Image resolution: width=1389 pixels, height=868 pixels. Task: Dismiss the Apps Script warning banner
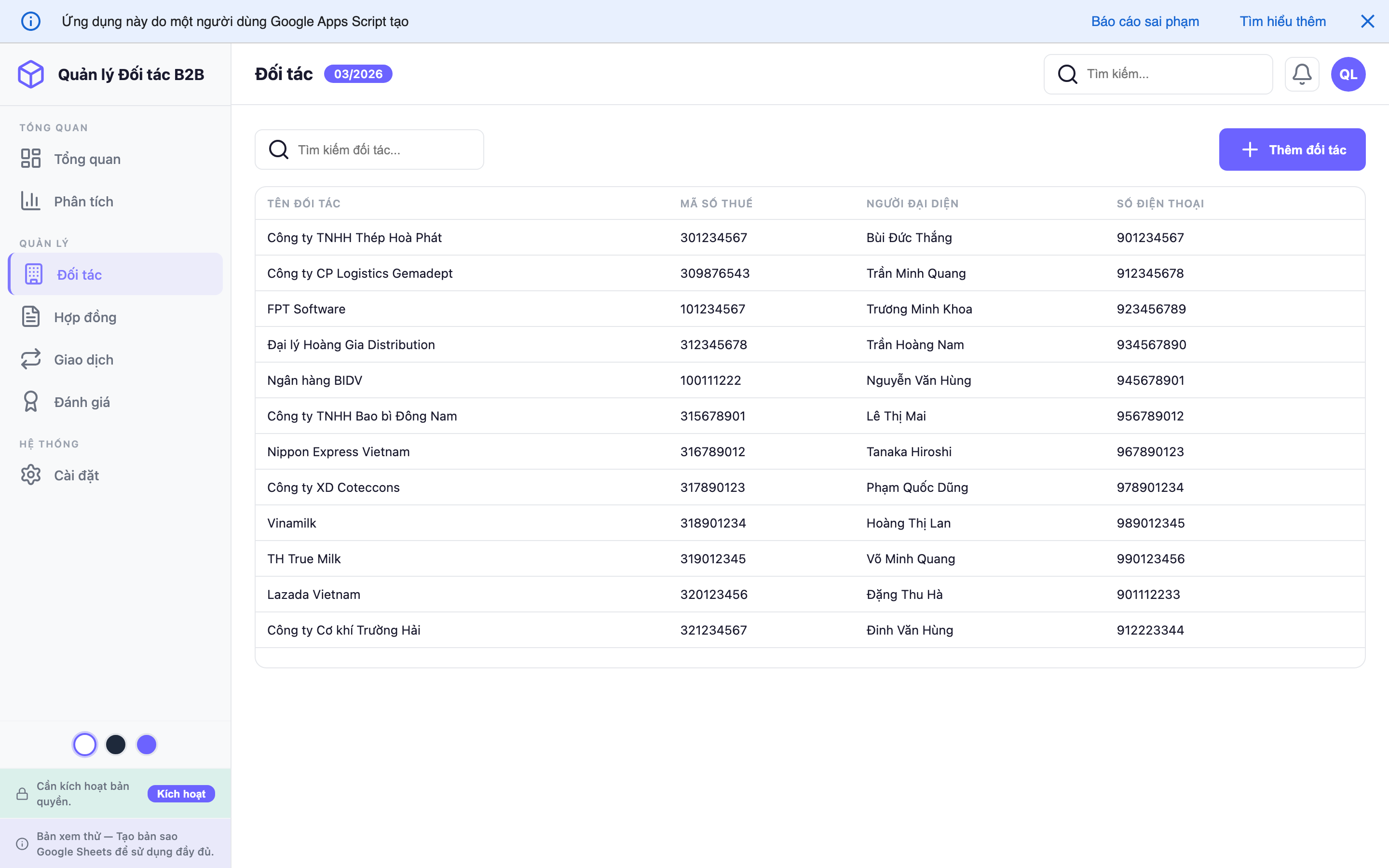[1368, 21]
